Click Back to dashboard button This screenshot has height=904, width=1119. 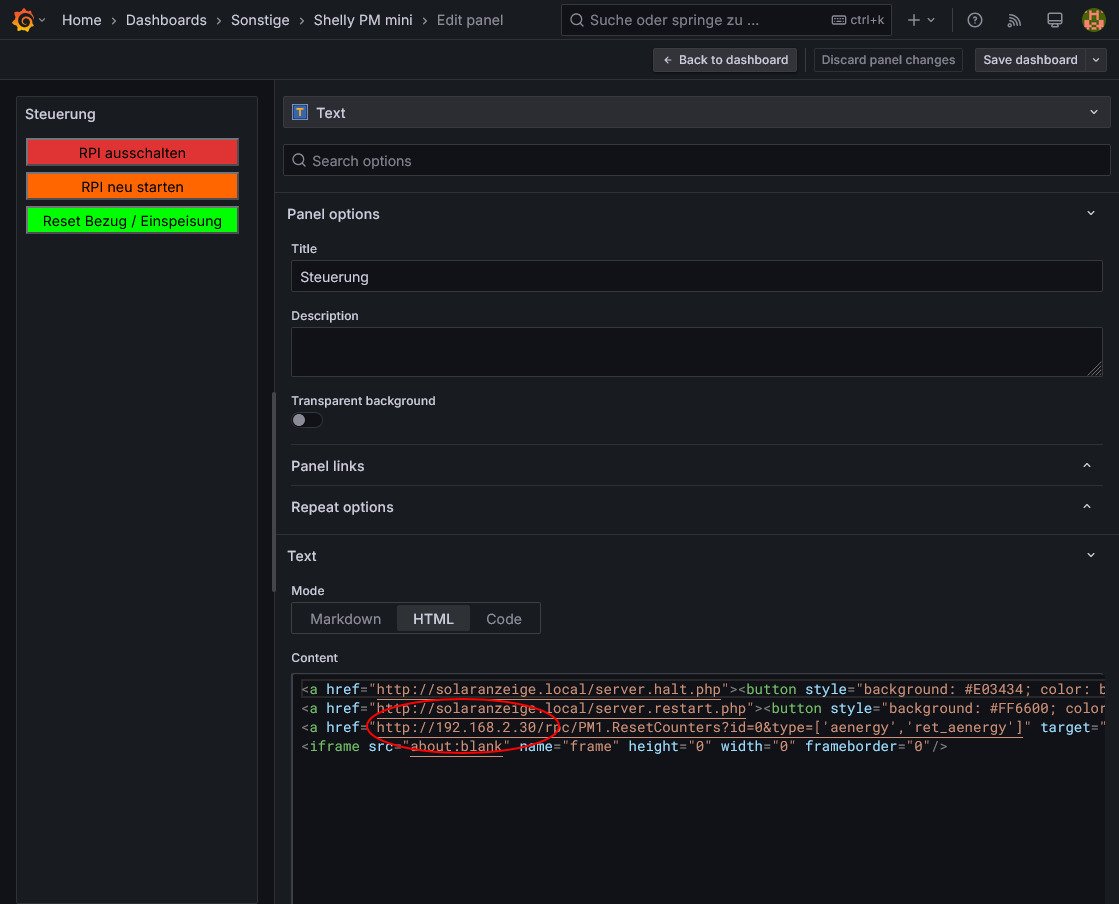pos(725,60)
